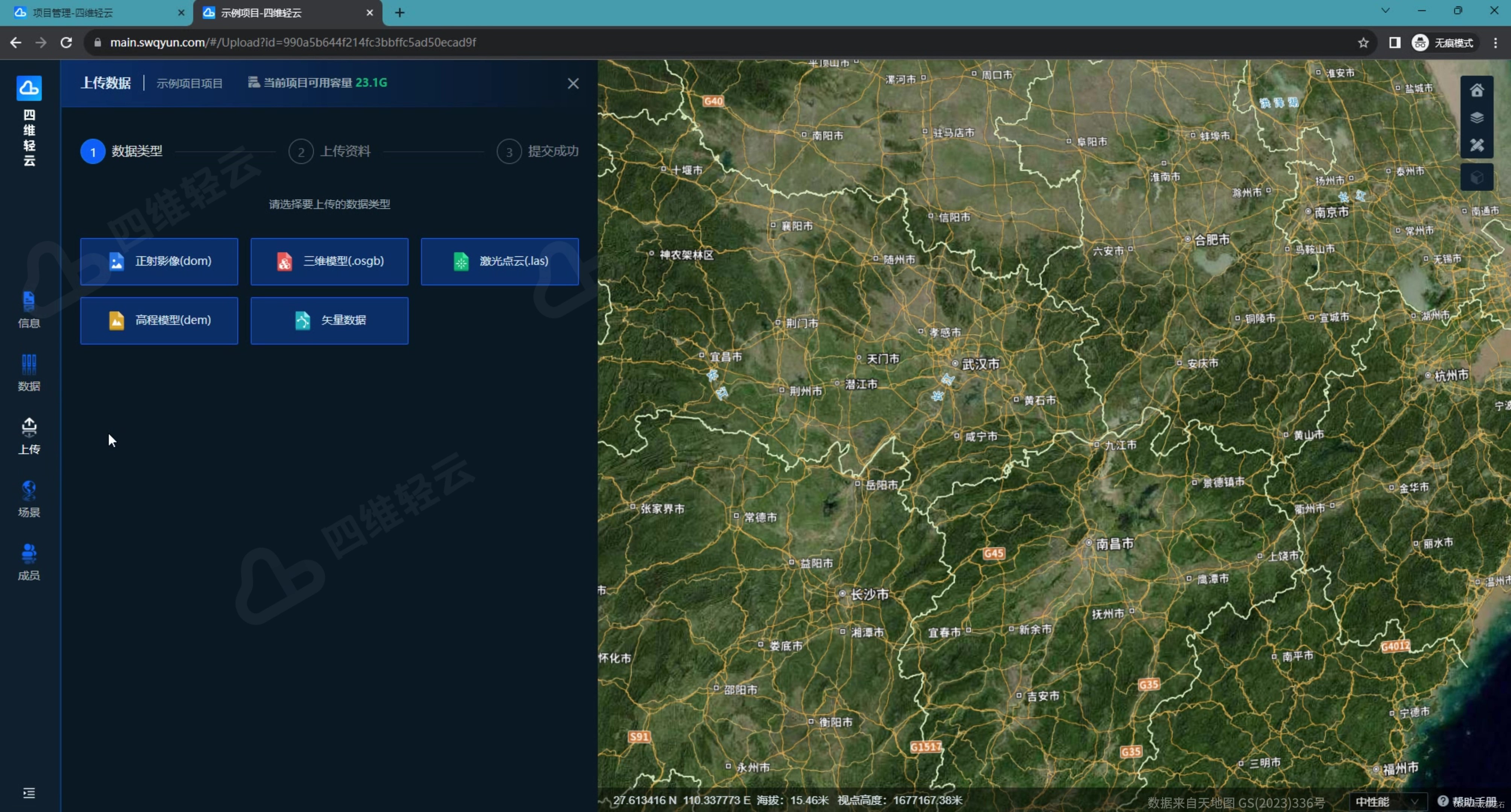Open the 信息 (Info) sidebar icon
The width and height of the screenshot is (1511, 812).
29,309
